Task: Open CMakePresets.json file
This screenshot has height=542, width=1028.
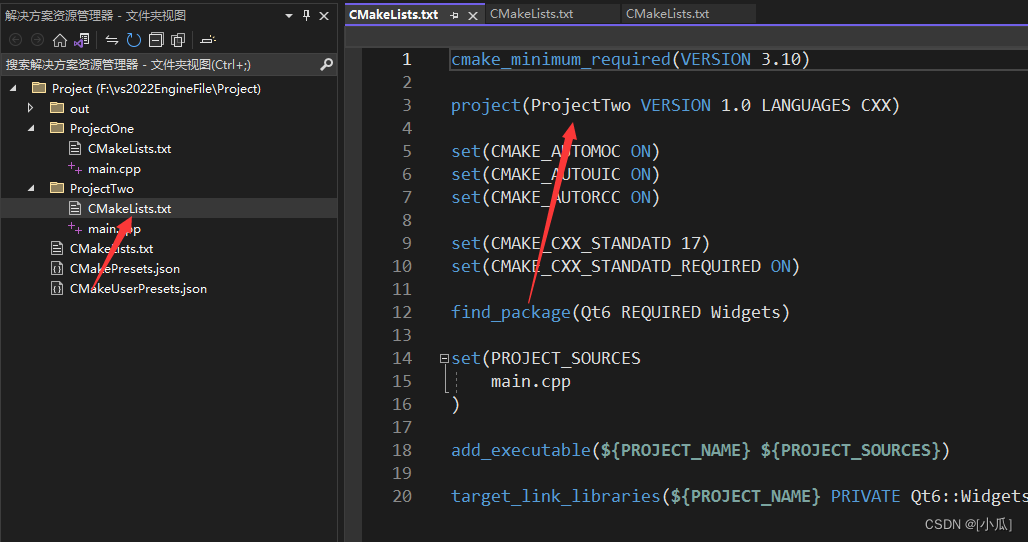Action: [x=125, y=269]
